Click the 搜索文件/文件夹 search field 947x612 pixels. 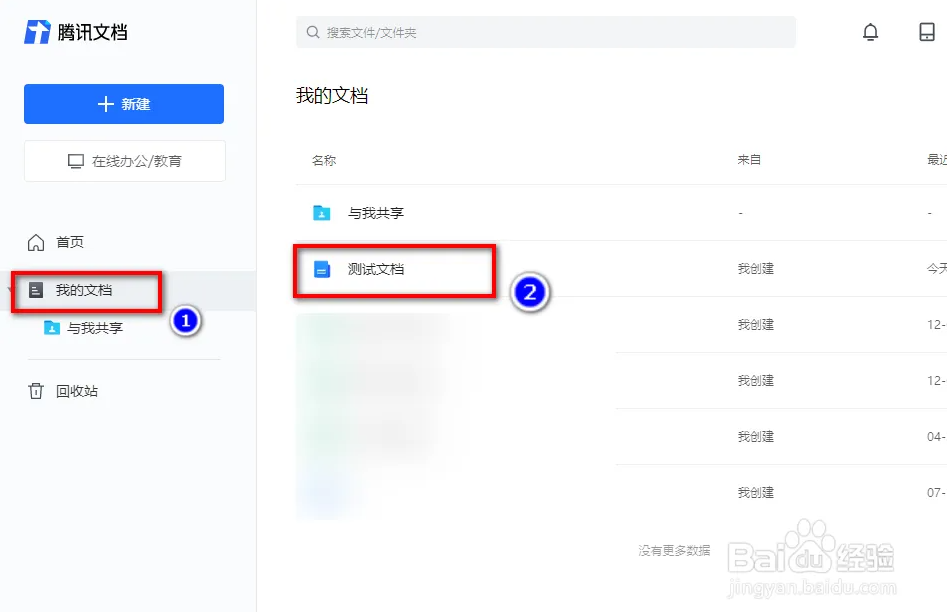pos(550,32)
